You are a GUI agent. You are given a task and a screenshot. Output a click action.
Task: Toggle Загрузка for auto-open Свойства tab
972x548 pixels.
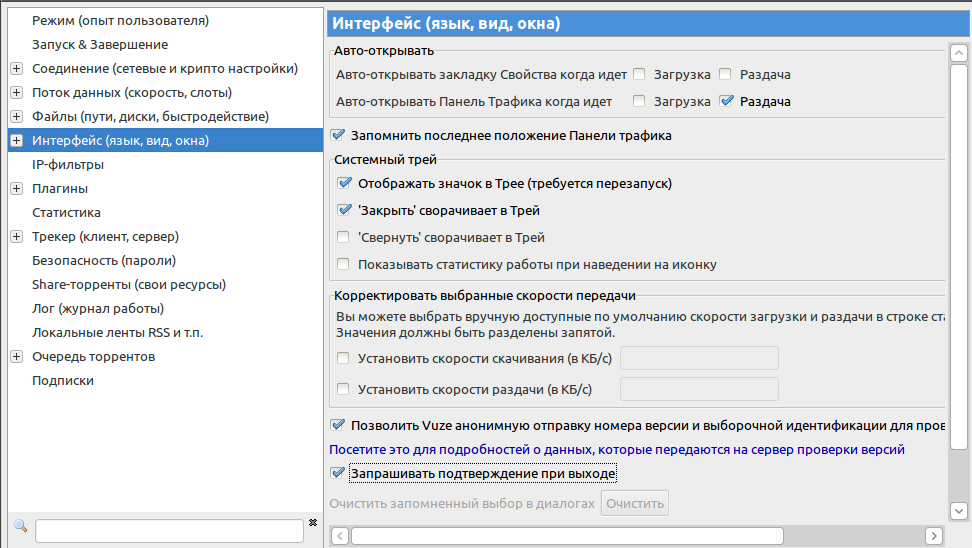[639, 74]
